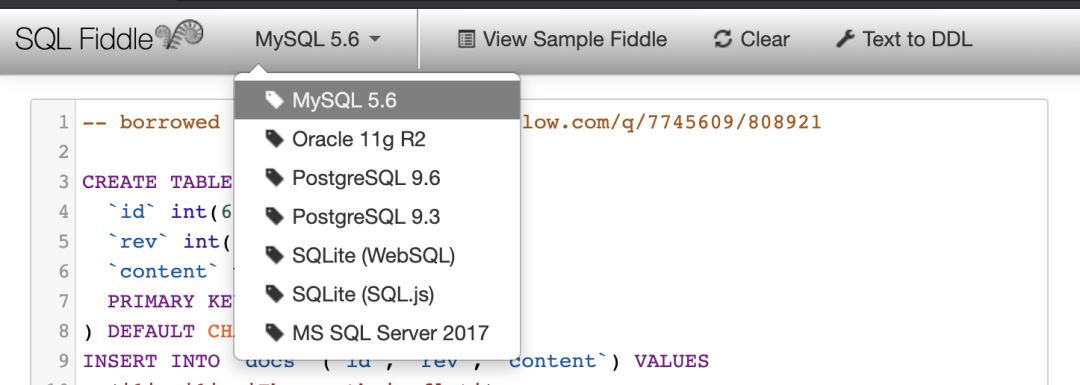1080x385 pixels.
Task: Click the SQL Fiddle fern logo icon
Action: tap(179, 35)
